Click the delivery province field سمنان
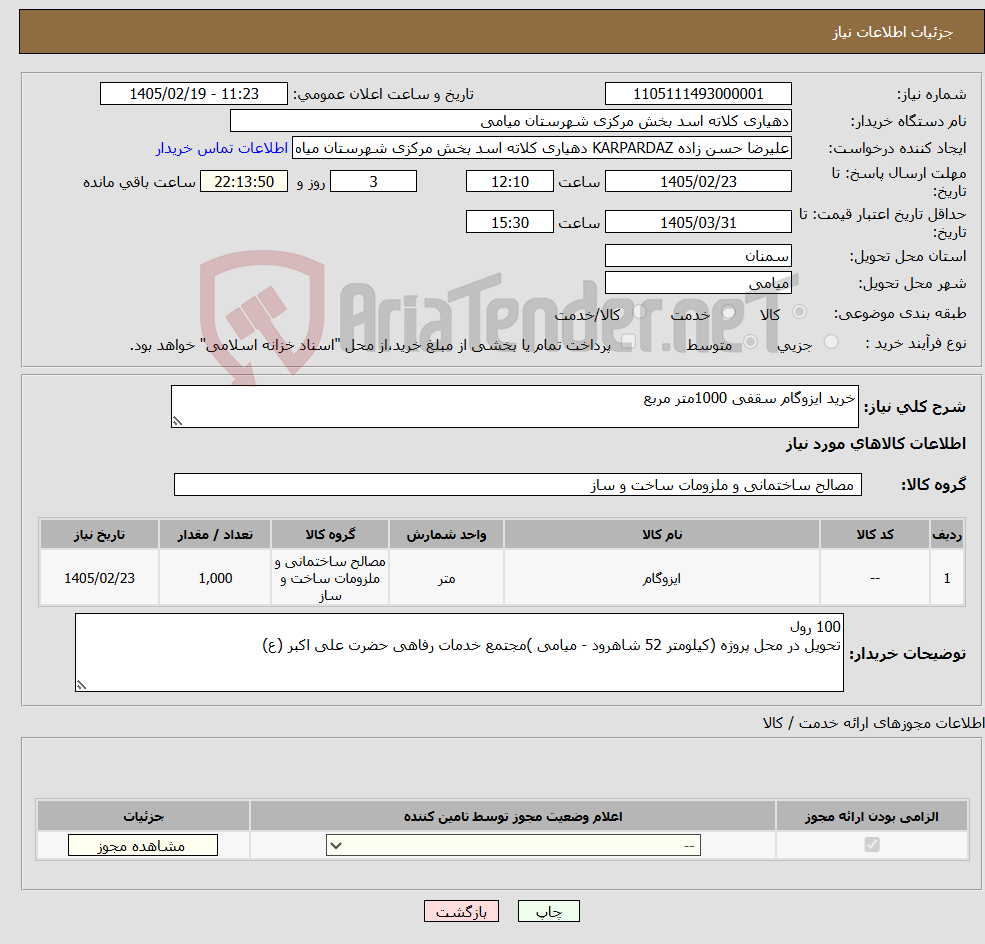This screenshot has width=985, height=944. tap(698, 256)
